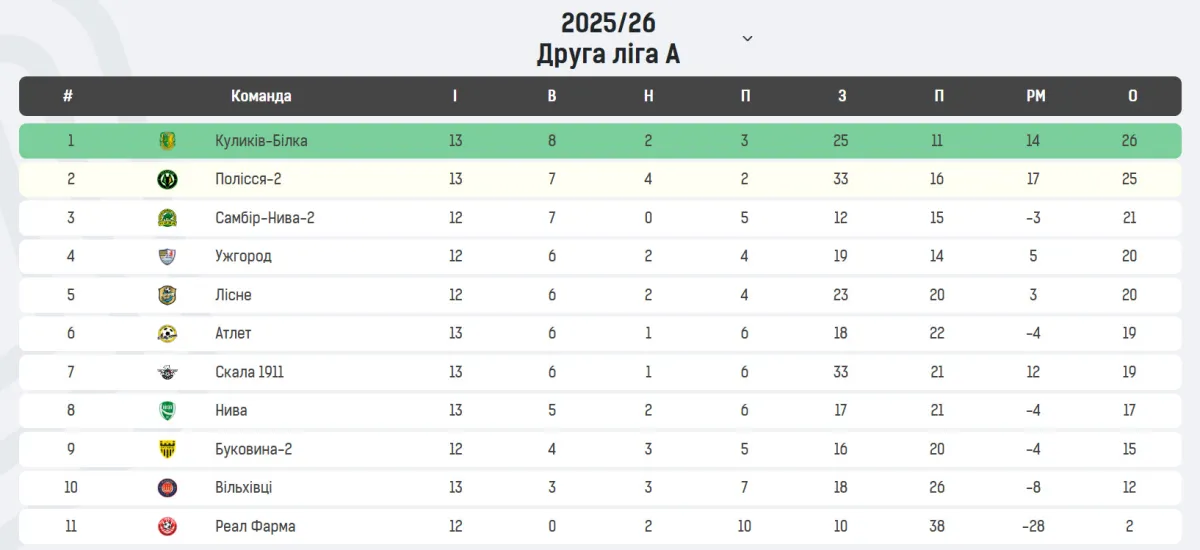
Task: Click the Атлет club logo
Action: pyautogui.click(x=167, y=334)
